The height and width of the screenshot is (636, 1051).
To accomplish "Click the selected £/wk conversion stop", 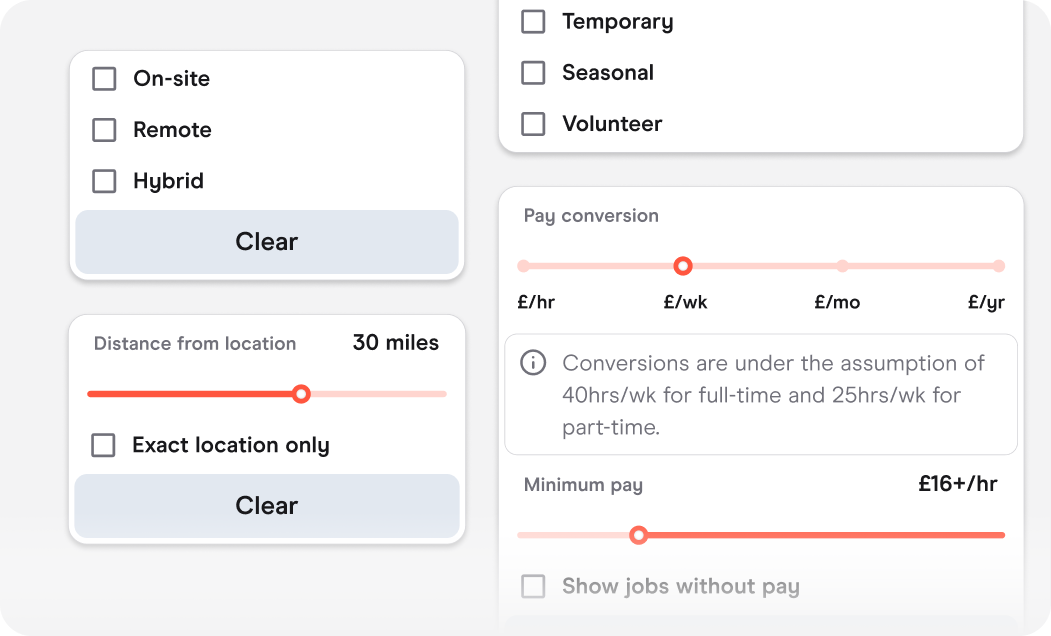I will (683, 266).
